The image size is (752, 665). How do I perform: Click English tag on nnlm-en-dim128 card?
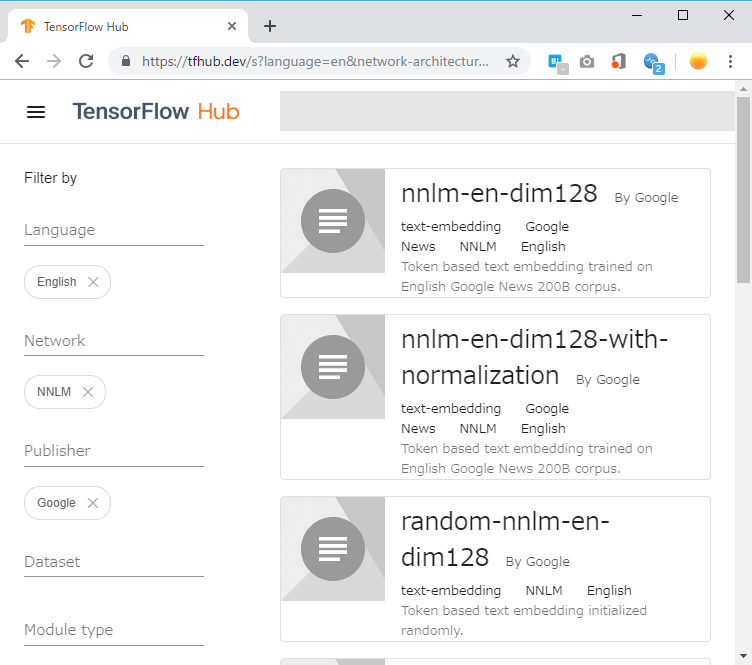click(543, 247)
